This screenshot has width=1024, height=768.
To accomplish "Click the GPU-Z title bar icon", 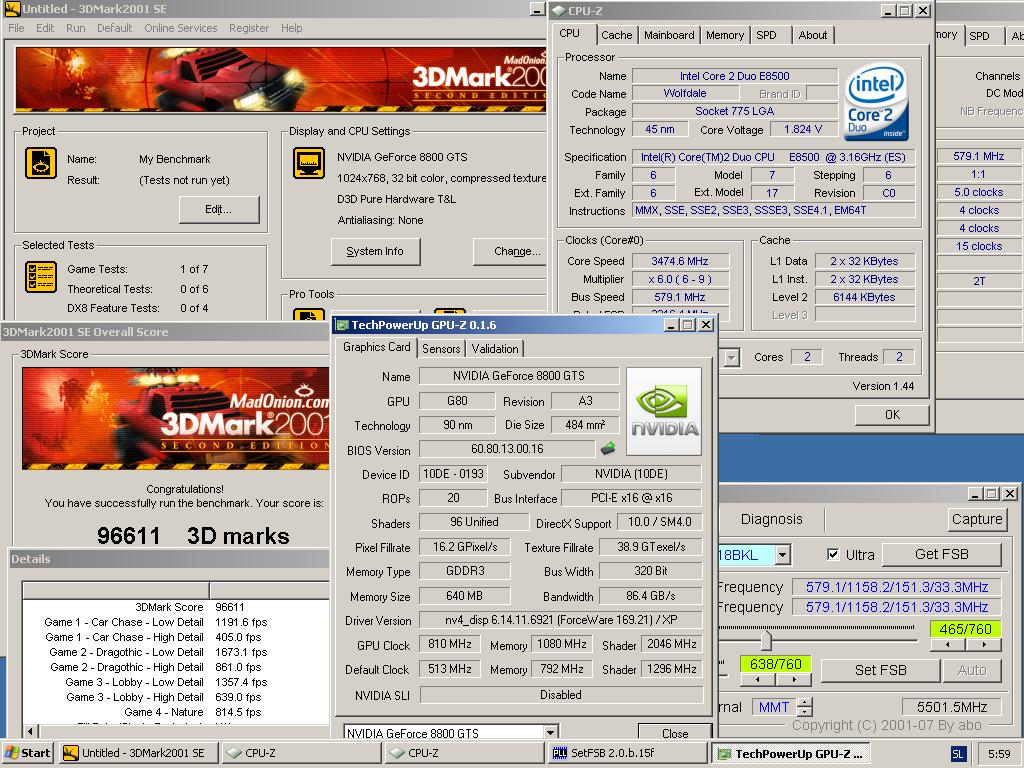I will coord(342,325).
